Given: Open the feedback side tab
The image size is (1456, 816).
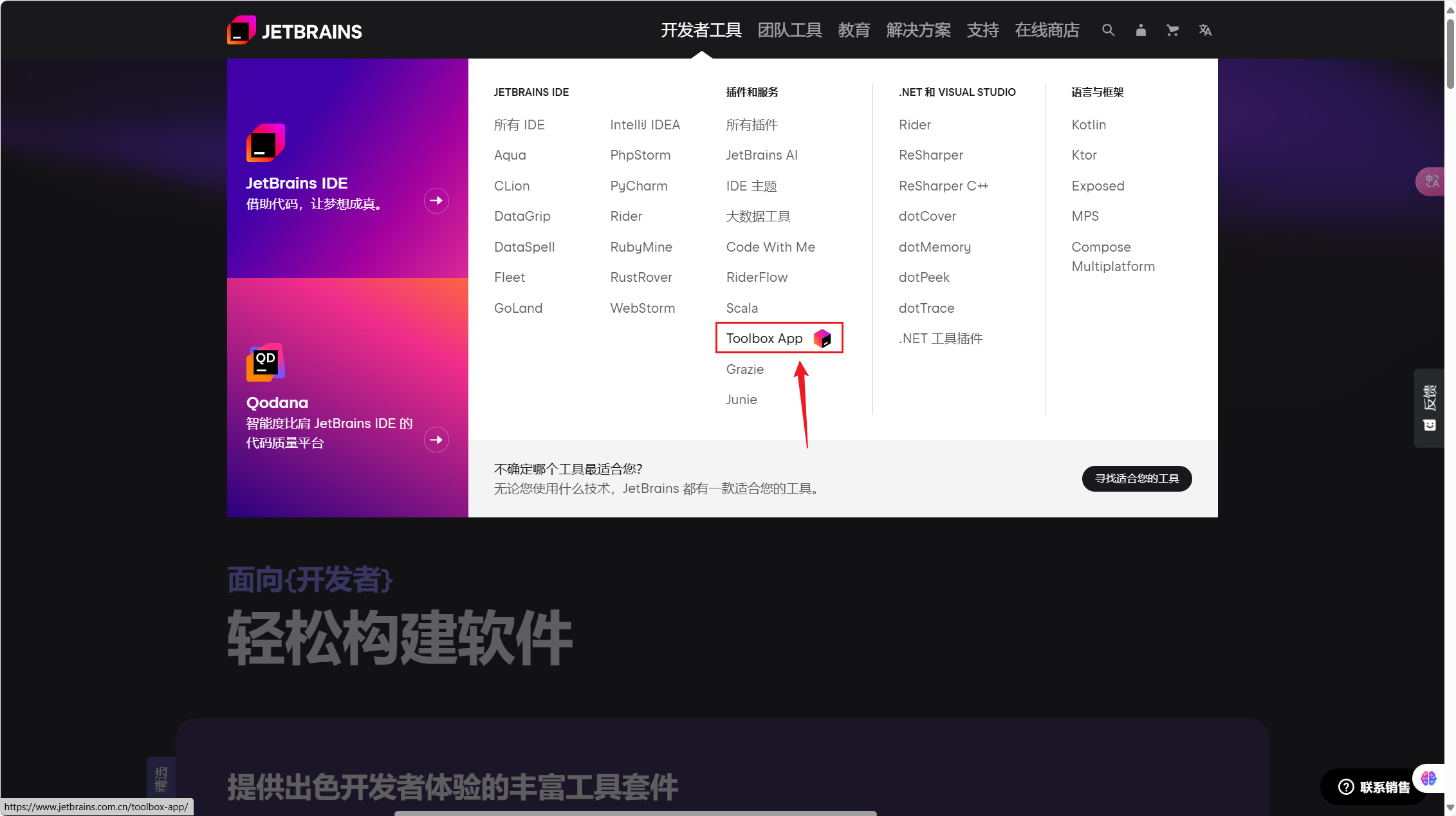Looking at the screenshot, I should pos(1430,408).
